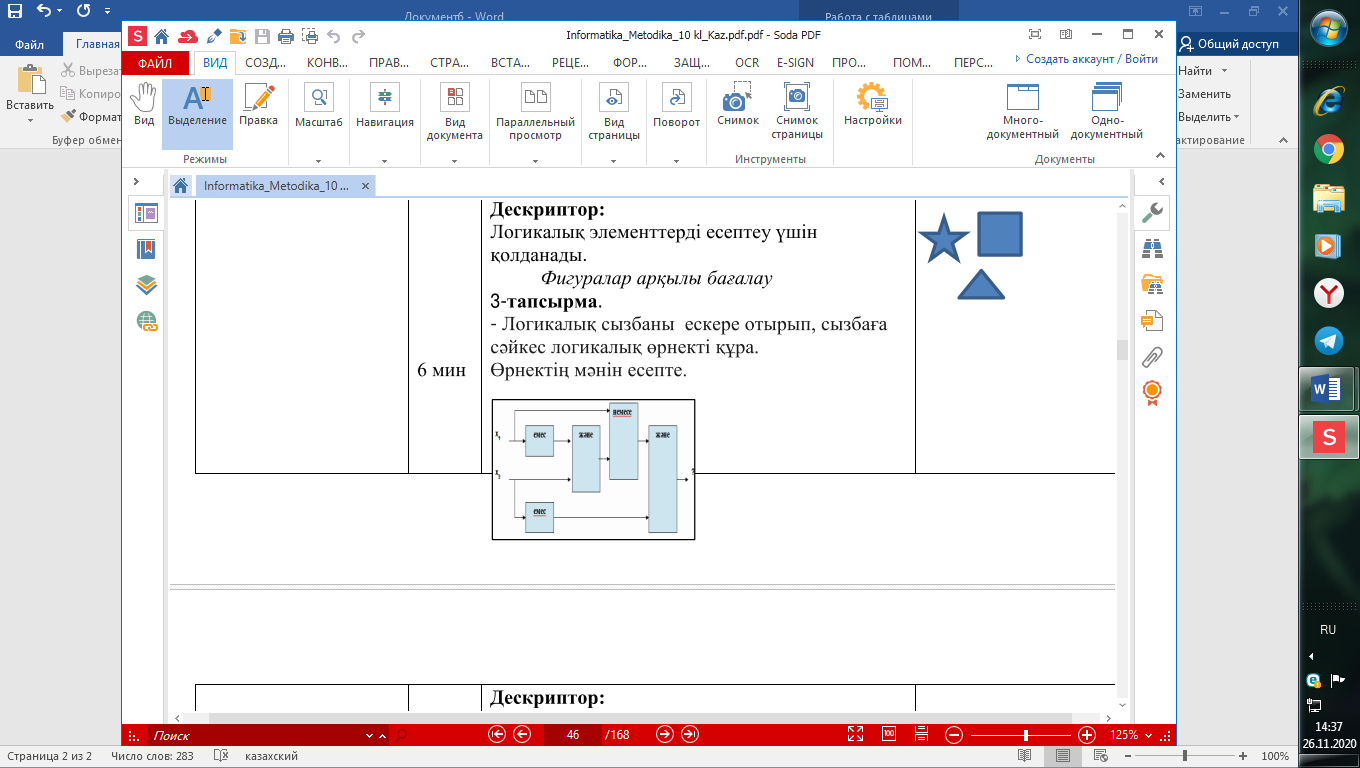Image resolution: width=1360 pixels, height=768 pixels.
Task: Adjust Word's zoom slider handle
Action: point(1184,756)
